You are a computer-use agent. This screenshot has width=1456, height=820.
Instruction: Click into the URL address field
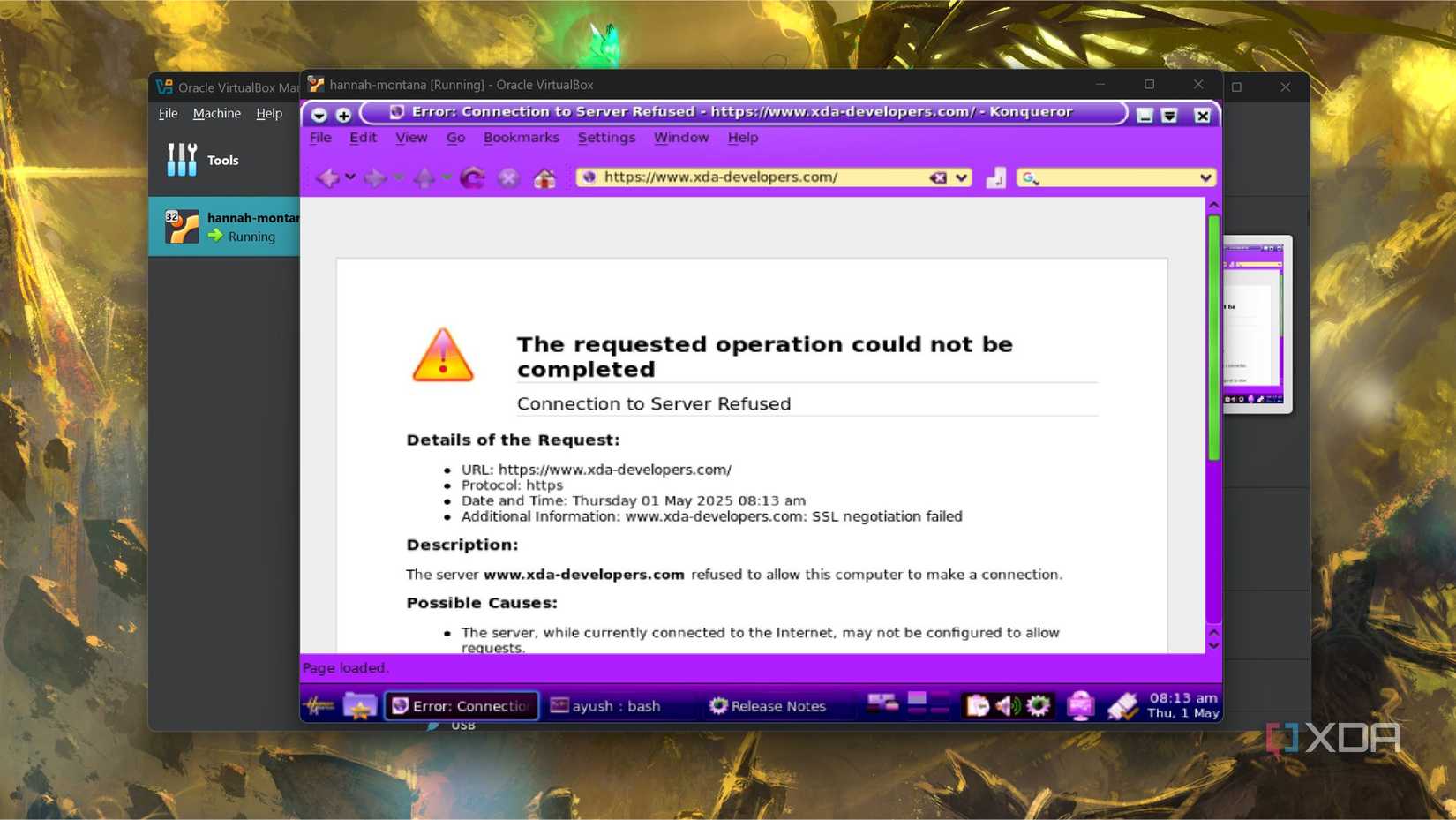coord(759,177)
